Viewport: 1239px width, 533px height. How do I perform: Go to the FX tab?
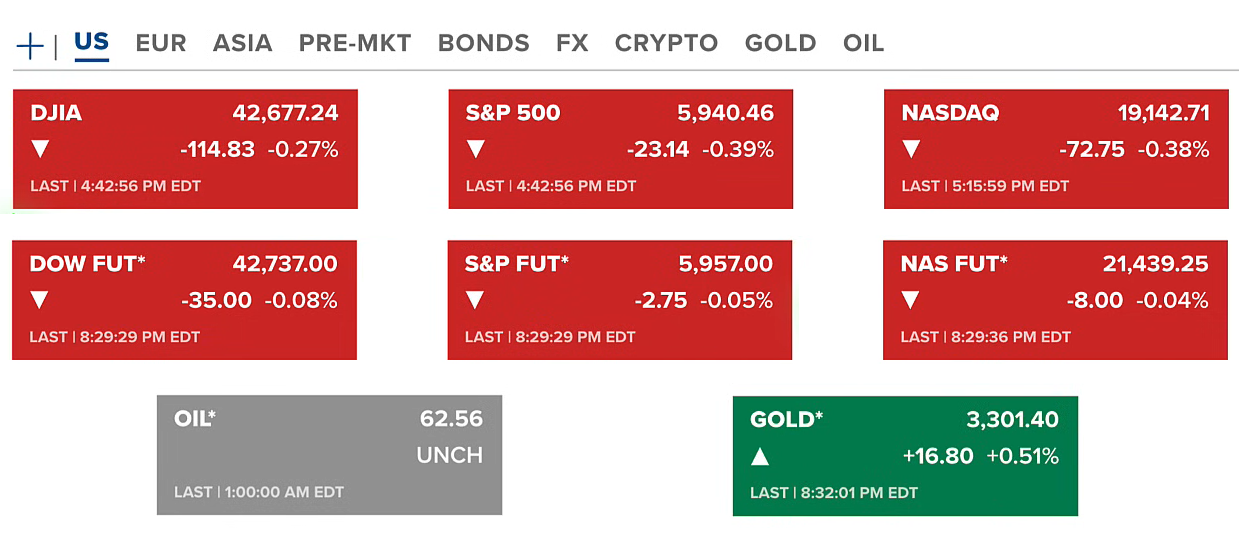click(x=572, y=44)
